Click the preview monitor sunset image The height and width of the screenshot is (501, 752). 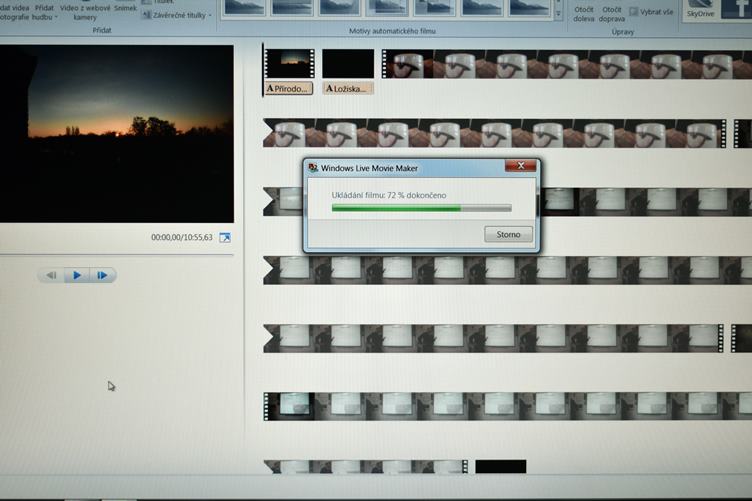tap(117, 134)
